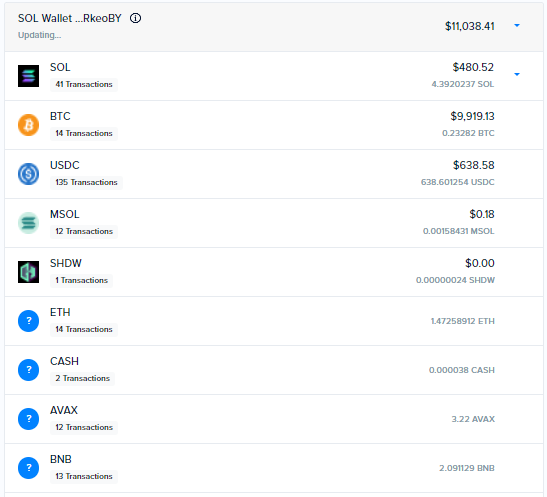Image resolution: width=547 pixels, height=497 pixels.
Task: Open the 14 Transactions badge for ETH
Action: click(x=84, y=330)
